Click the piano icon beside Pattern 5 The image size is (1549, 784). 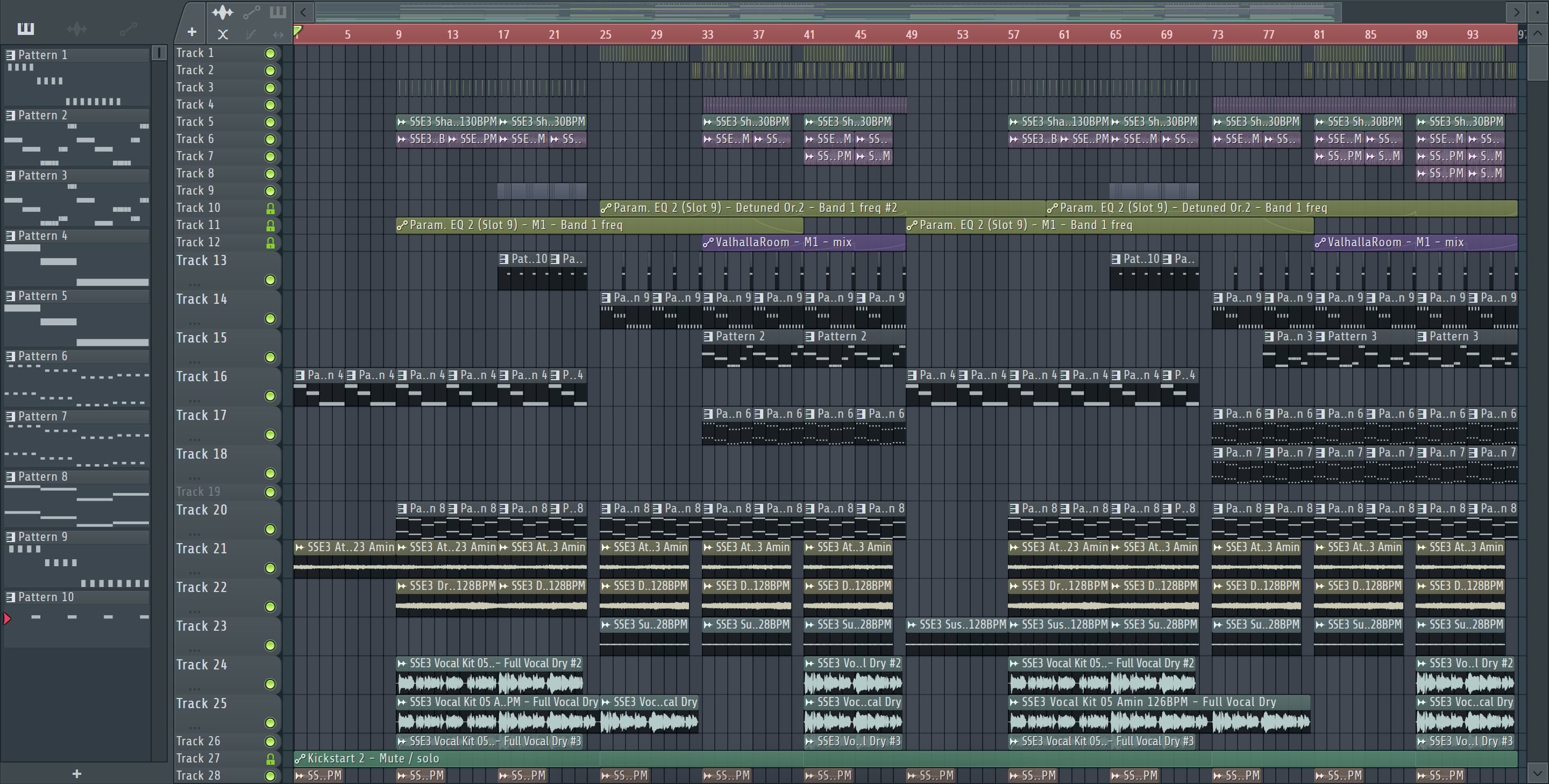pyautogui.click(x=10, y=296)
